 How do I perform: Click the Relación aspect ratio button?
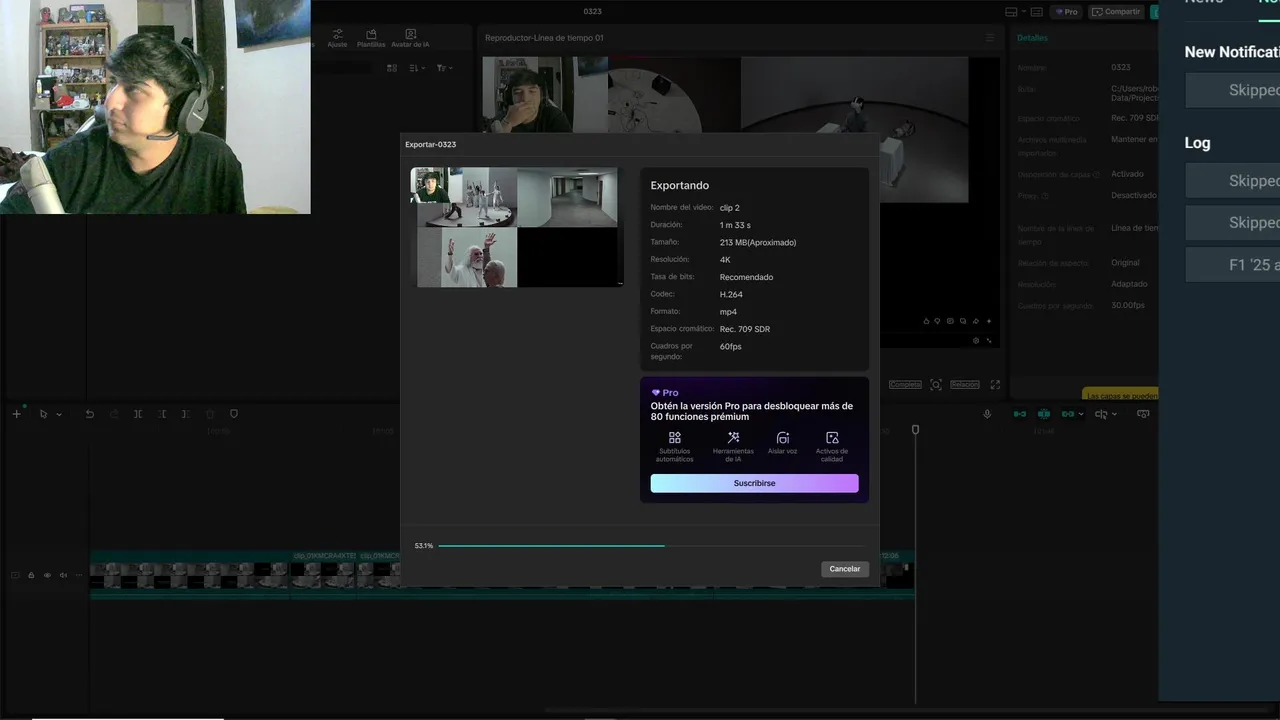pyautogui.click(x=964, y=385)
